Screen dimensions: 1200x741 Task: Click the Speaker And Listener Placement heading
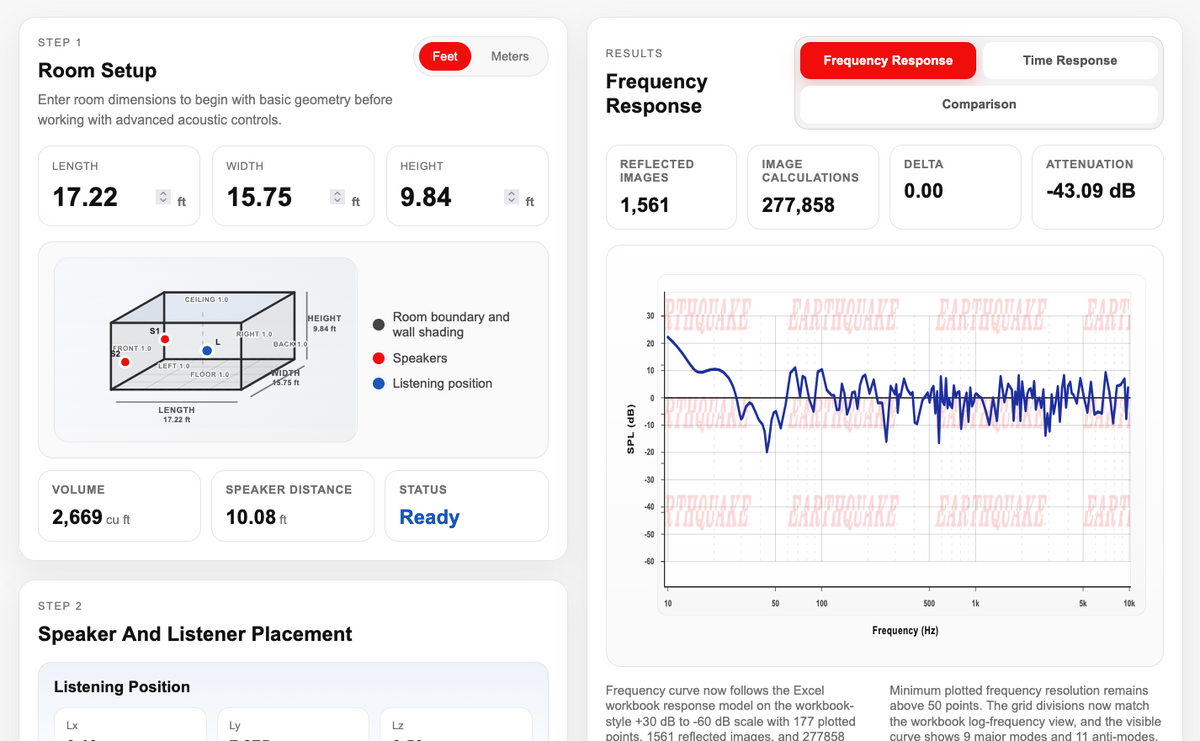click(195, 634)
